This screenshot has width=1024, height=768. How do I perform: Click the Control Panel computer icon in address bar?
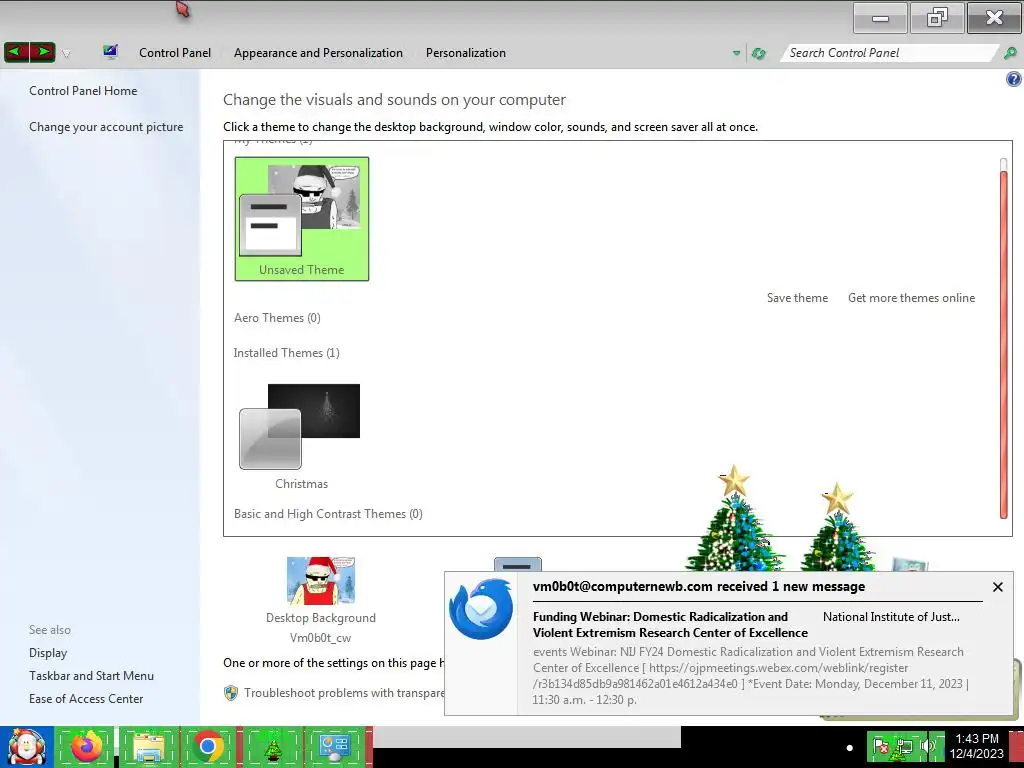[110, 52]
